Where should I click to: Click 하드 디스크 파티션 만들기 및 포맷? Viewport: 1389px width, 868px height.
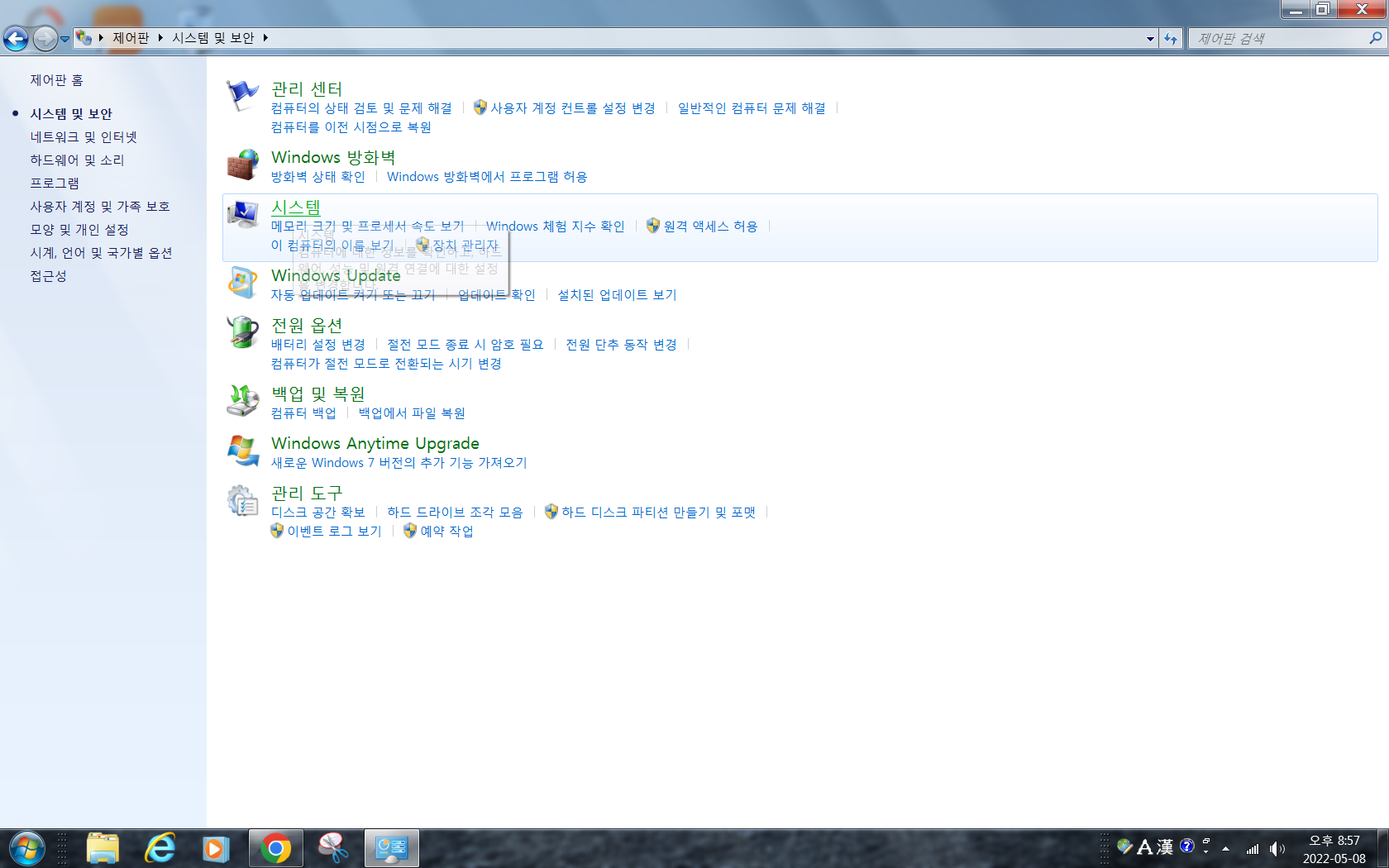[x=659, y=513]
